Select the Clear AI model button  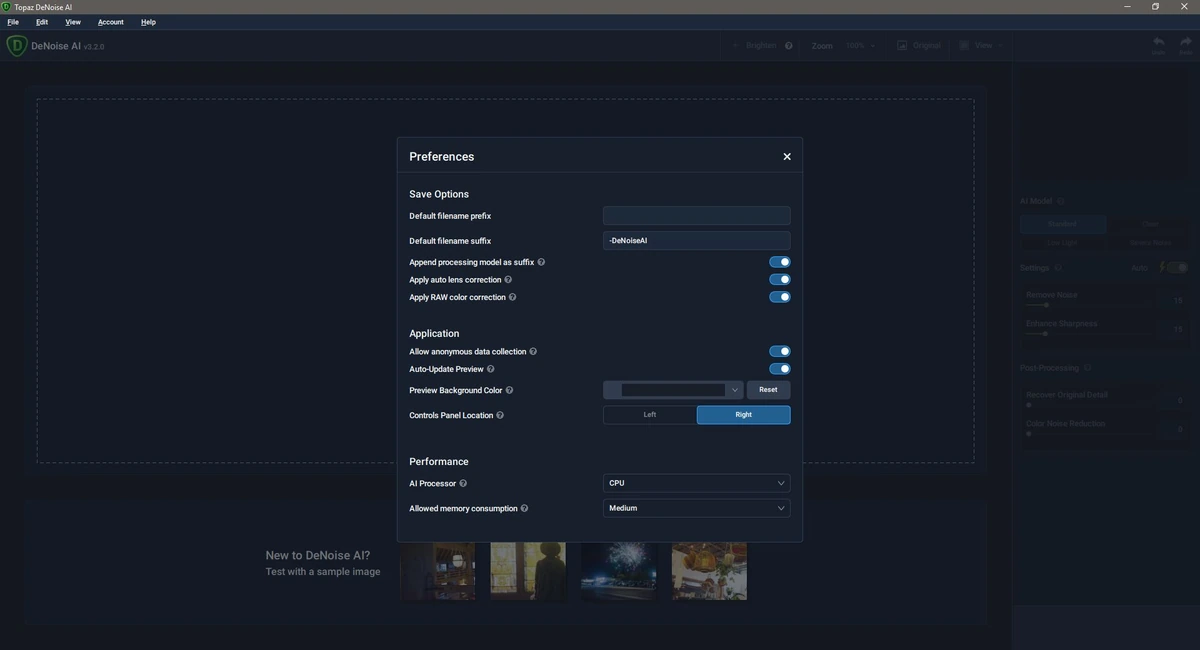pos(1150,224)
